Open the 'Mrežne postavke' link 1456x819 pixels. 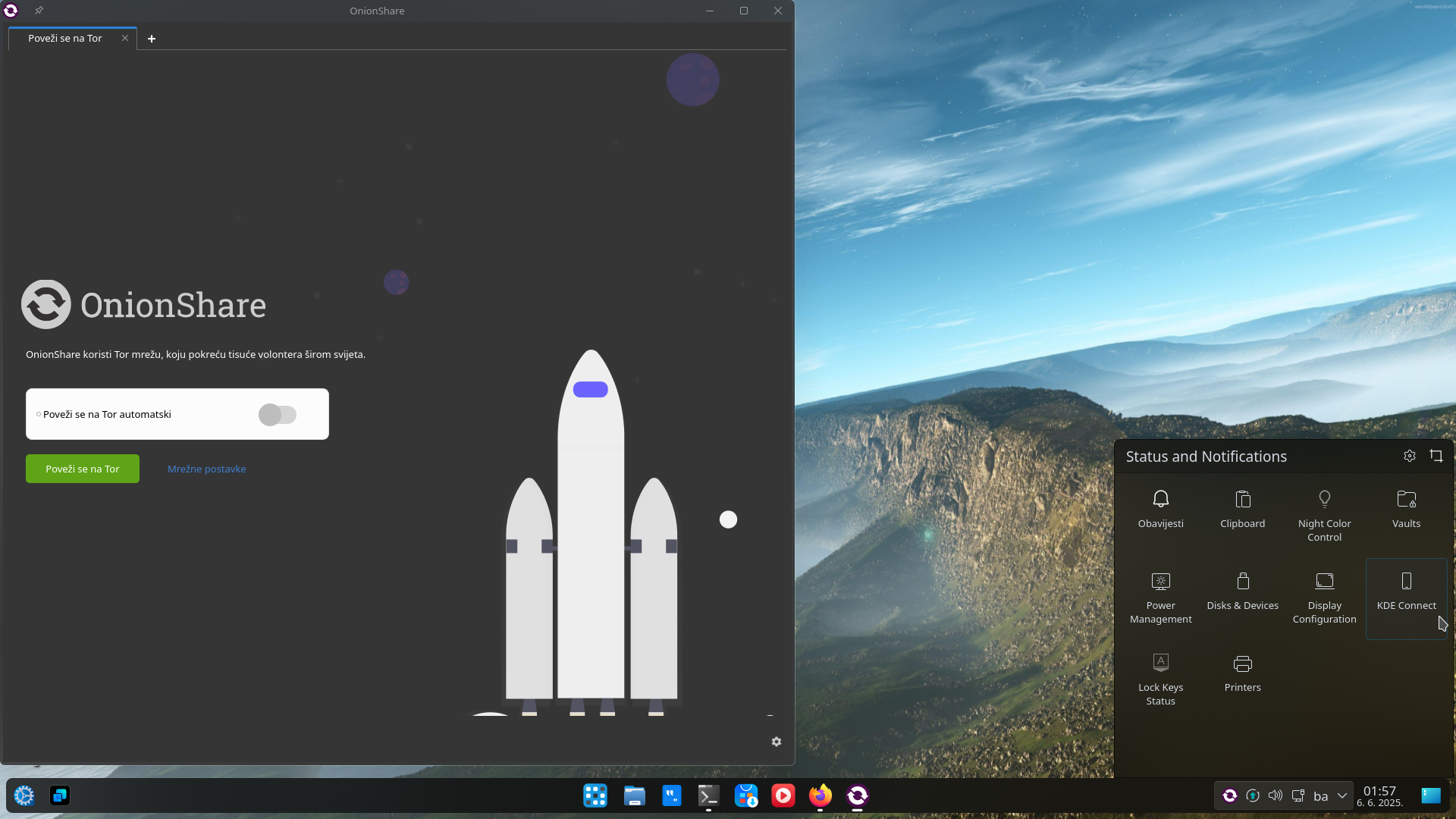pyautogui.click(x=206, y=469)
